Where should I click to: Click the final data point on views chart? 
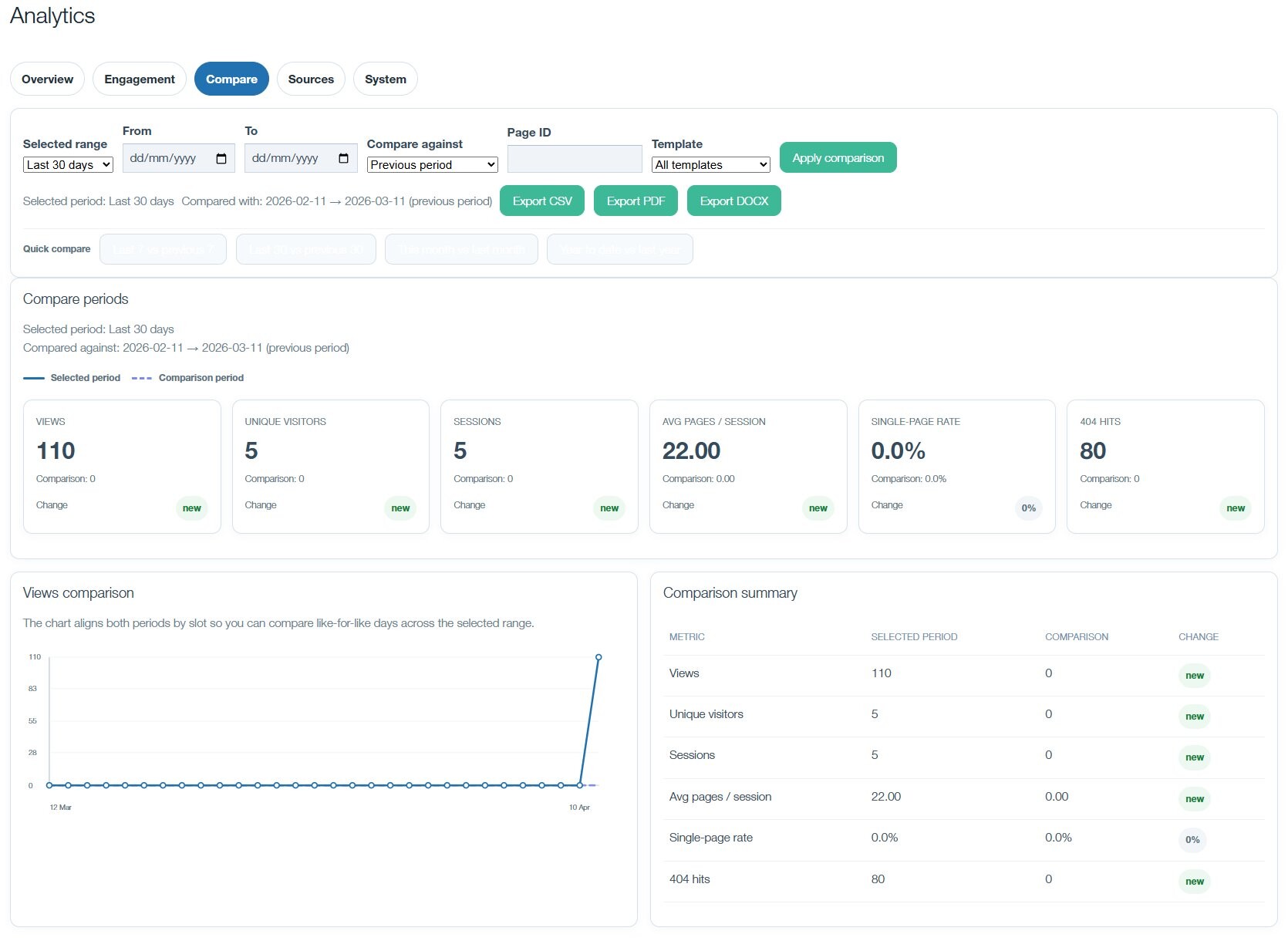[x=598, y=657]
